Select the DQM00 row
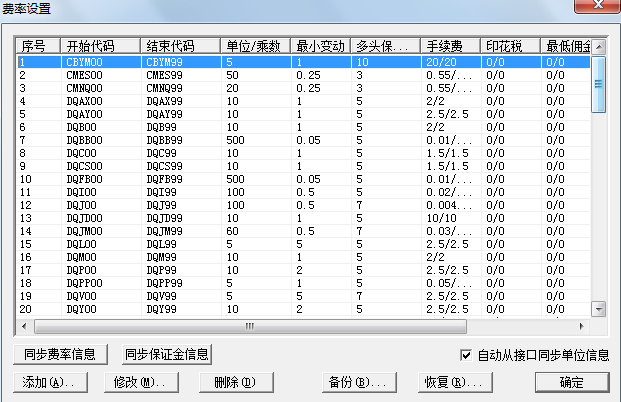621x402 pixels. pos(303,257)
